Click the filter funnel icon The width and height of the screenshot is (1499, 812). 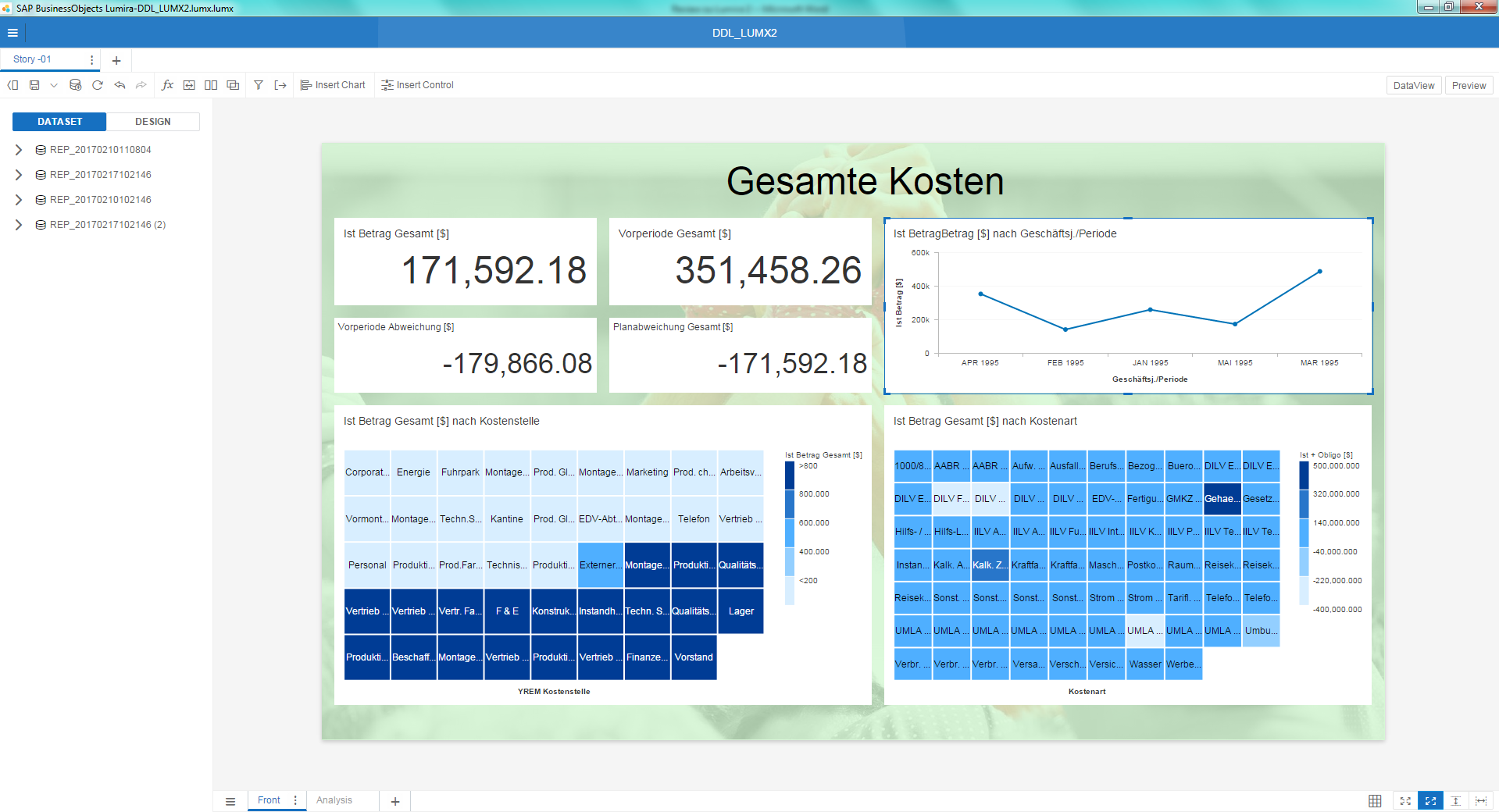258,85
